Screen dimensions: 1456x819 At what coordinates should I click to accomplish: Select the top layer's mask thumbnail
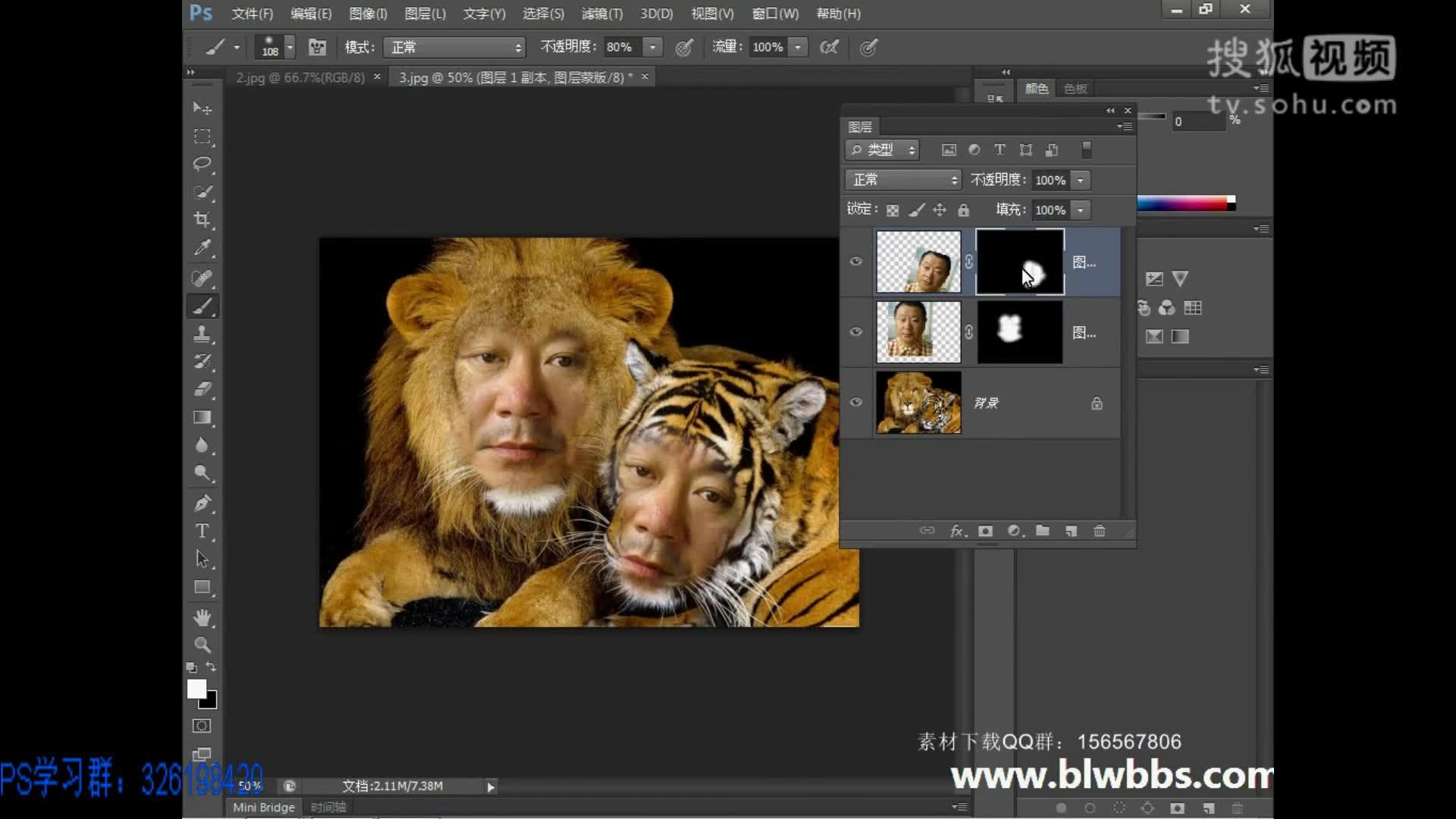(1020, 262)
